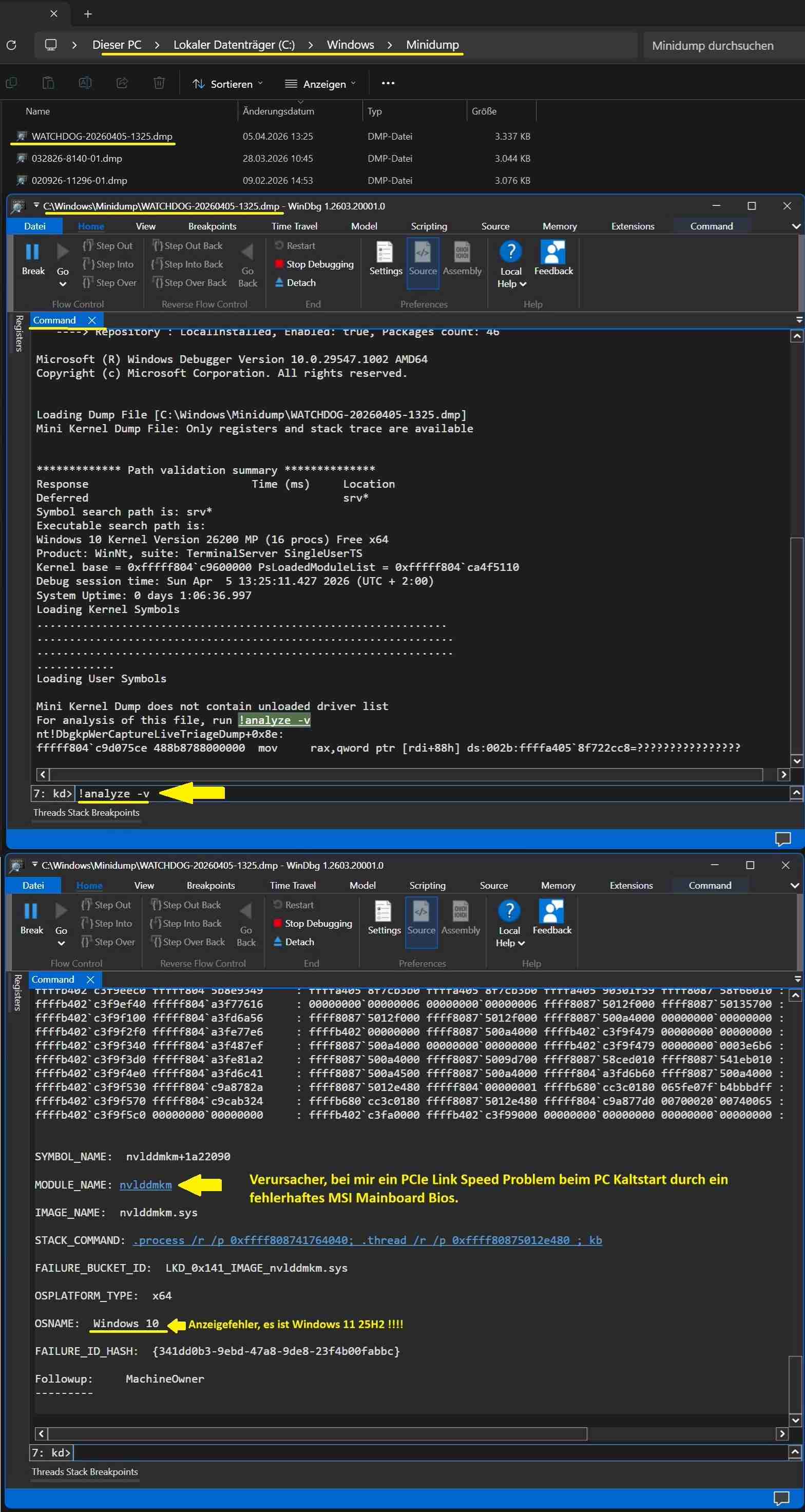Click command input field in lower WinDbg
The width and height of the screenshot is (805, 1512).
tap(431, 1453)
